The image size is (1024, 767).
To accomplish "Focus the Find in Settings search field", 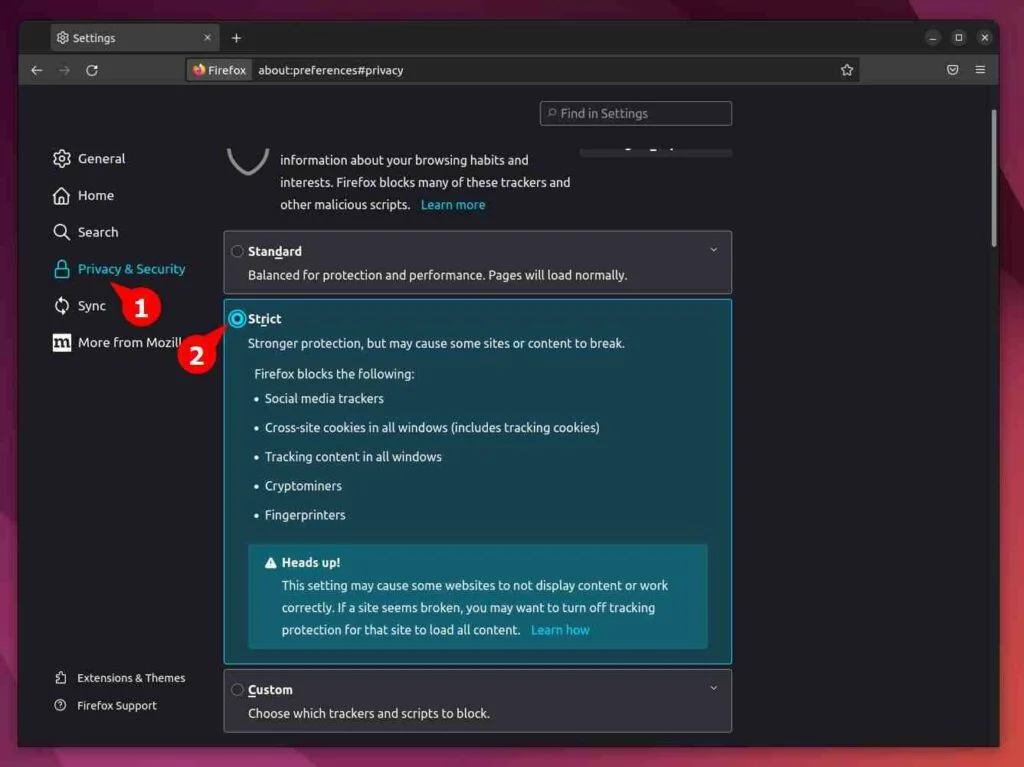I will 635,113.
